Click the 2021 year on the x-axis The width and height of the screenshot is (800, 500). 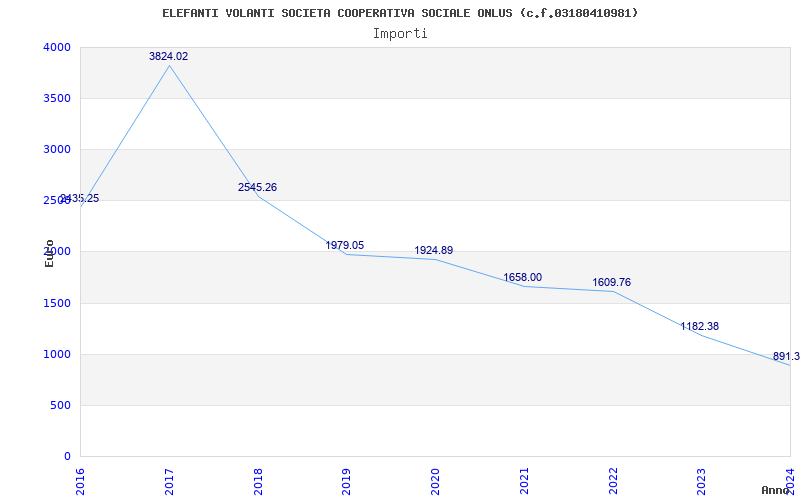tap(524, 481)
